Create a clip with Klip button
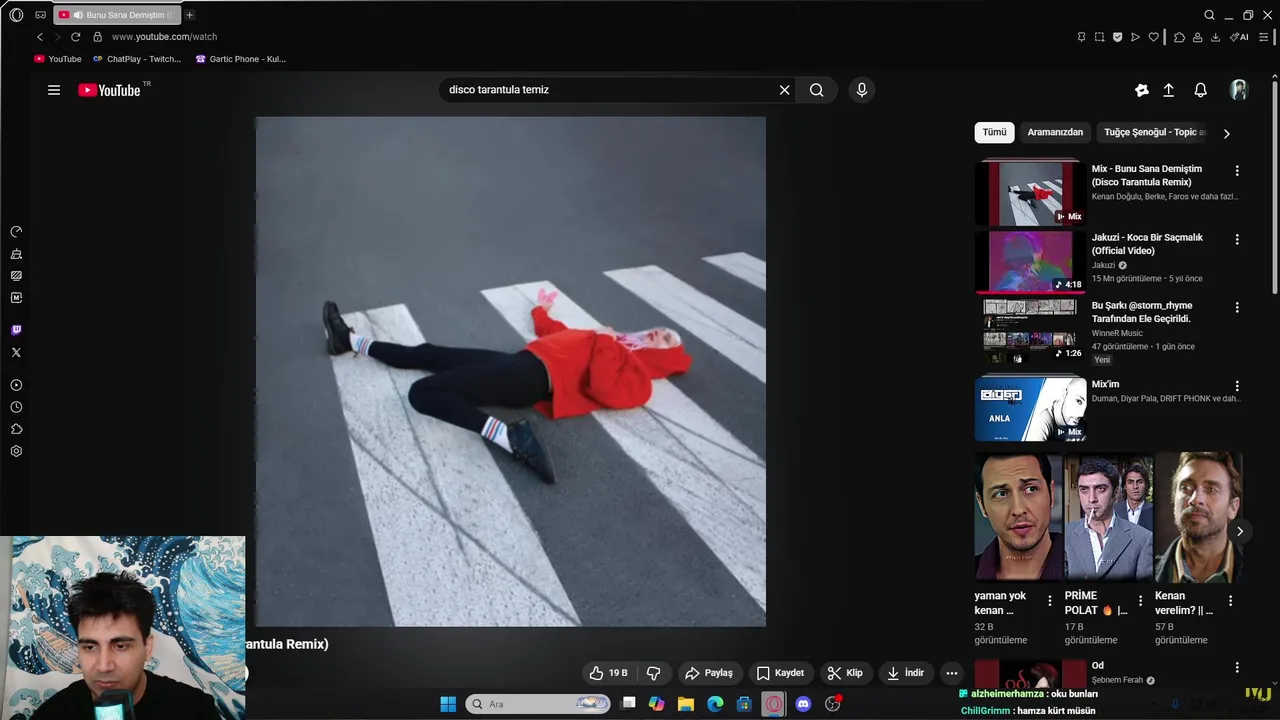 pos(845,673)
